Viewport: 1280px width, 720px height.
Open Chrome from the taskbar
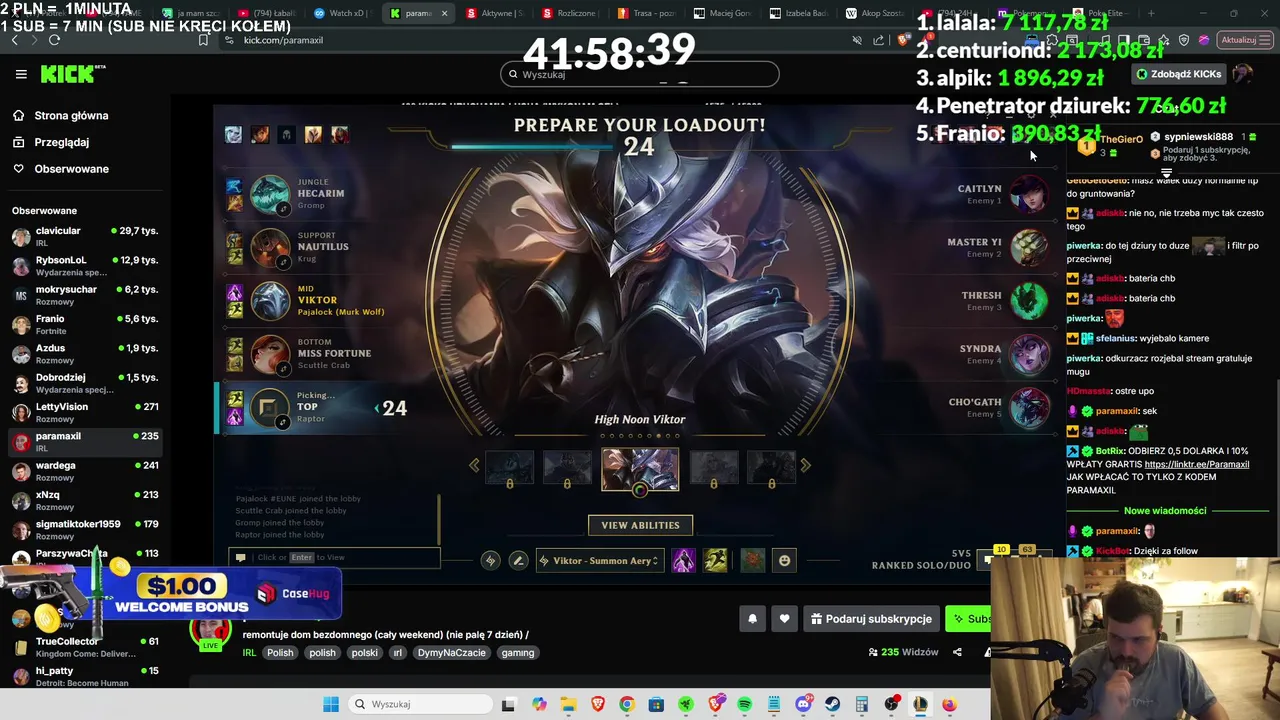tap(627, 704)
